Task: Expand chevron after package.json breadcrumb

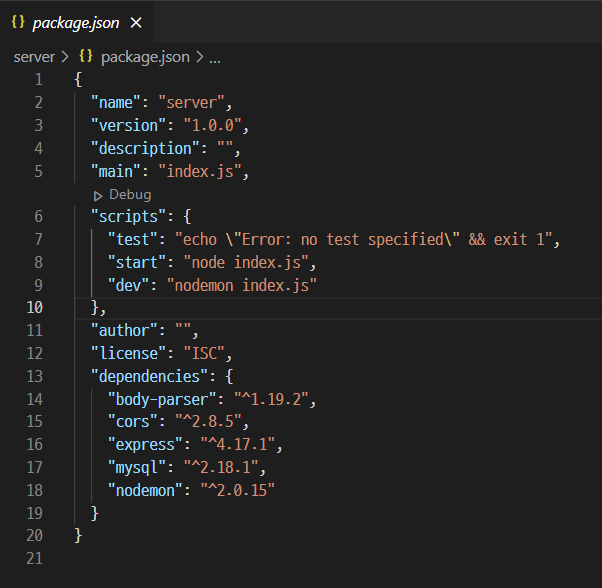Action: coord(199,57)
